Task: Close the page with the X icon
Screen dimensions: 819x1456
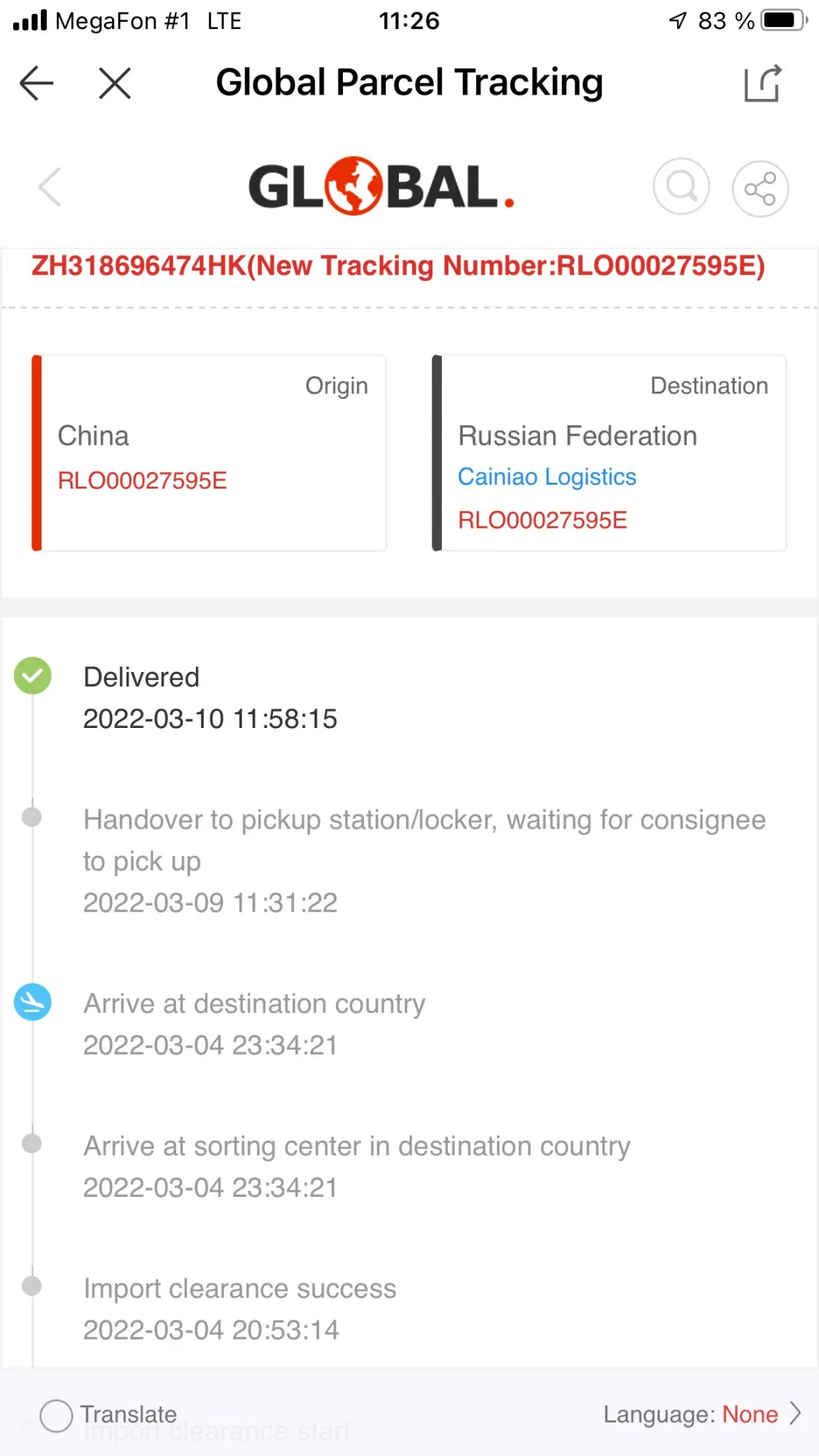Action: click(114, 83)
